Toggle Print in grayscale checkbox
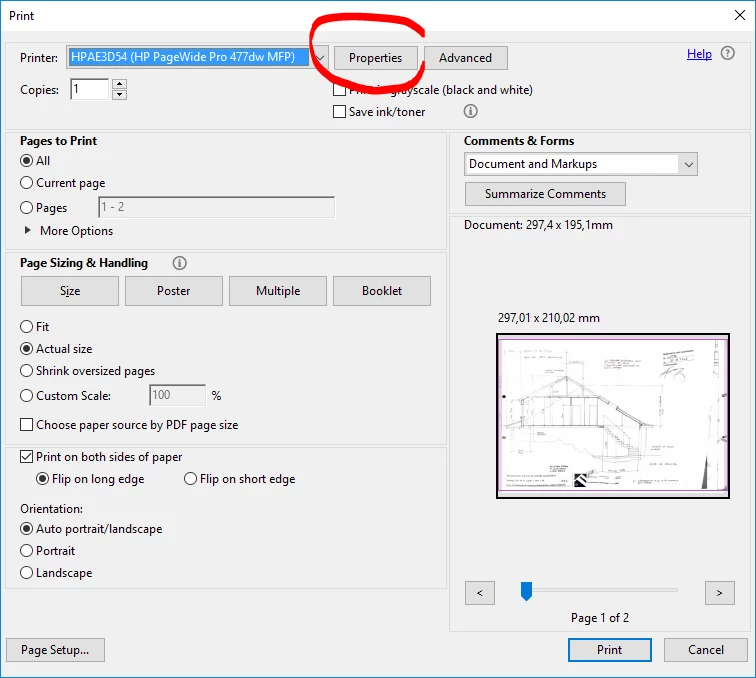 coord(339,90)
